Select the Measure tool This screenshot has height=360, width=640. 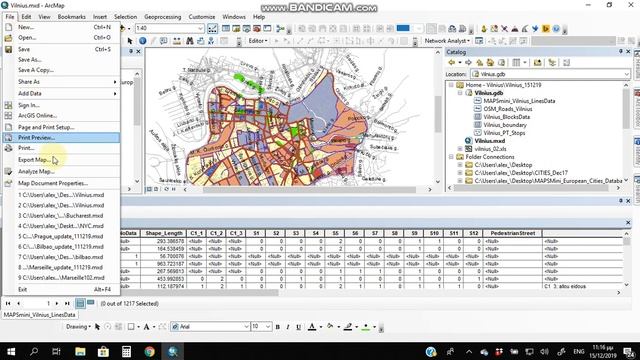177,41
